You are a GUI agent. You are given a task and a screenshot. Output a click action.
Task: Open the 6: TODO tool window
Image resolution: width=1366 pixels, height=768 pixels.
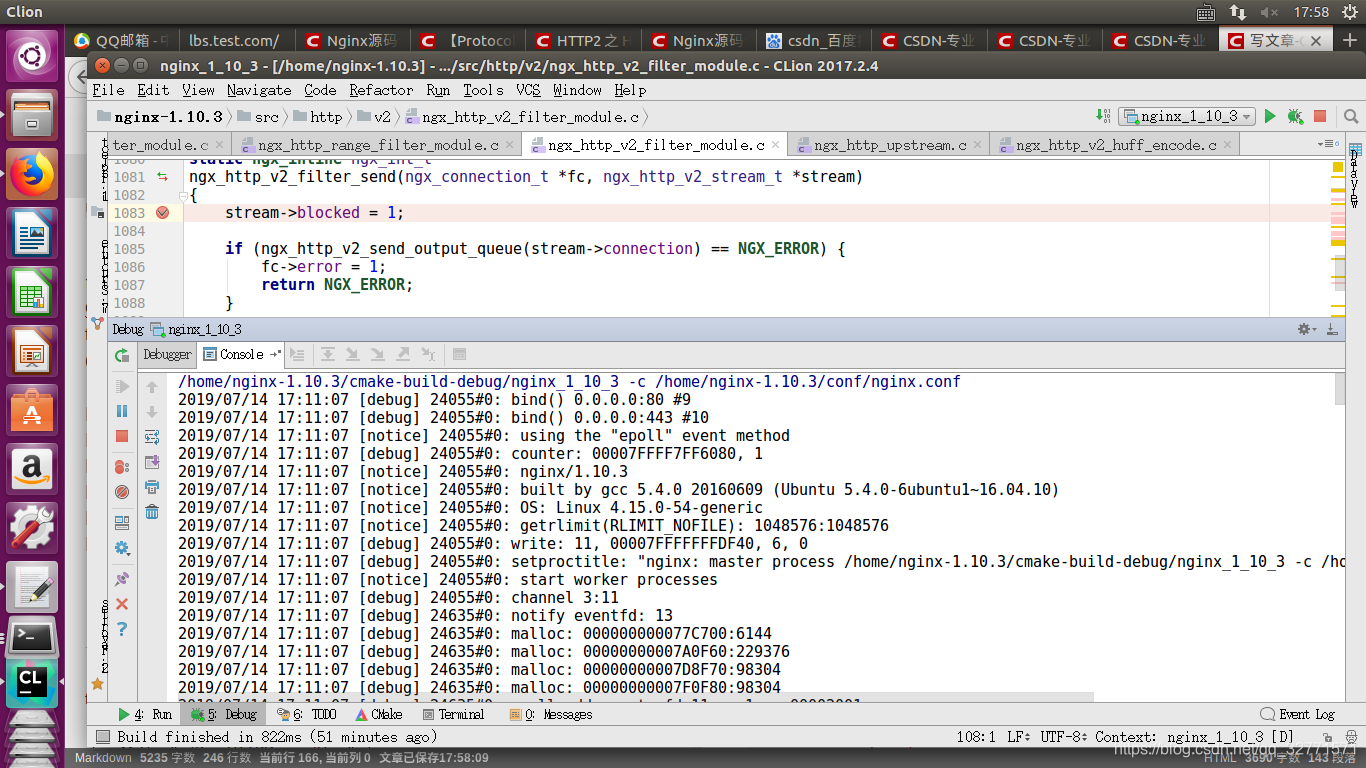(306, 714)
